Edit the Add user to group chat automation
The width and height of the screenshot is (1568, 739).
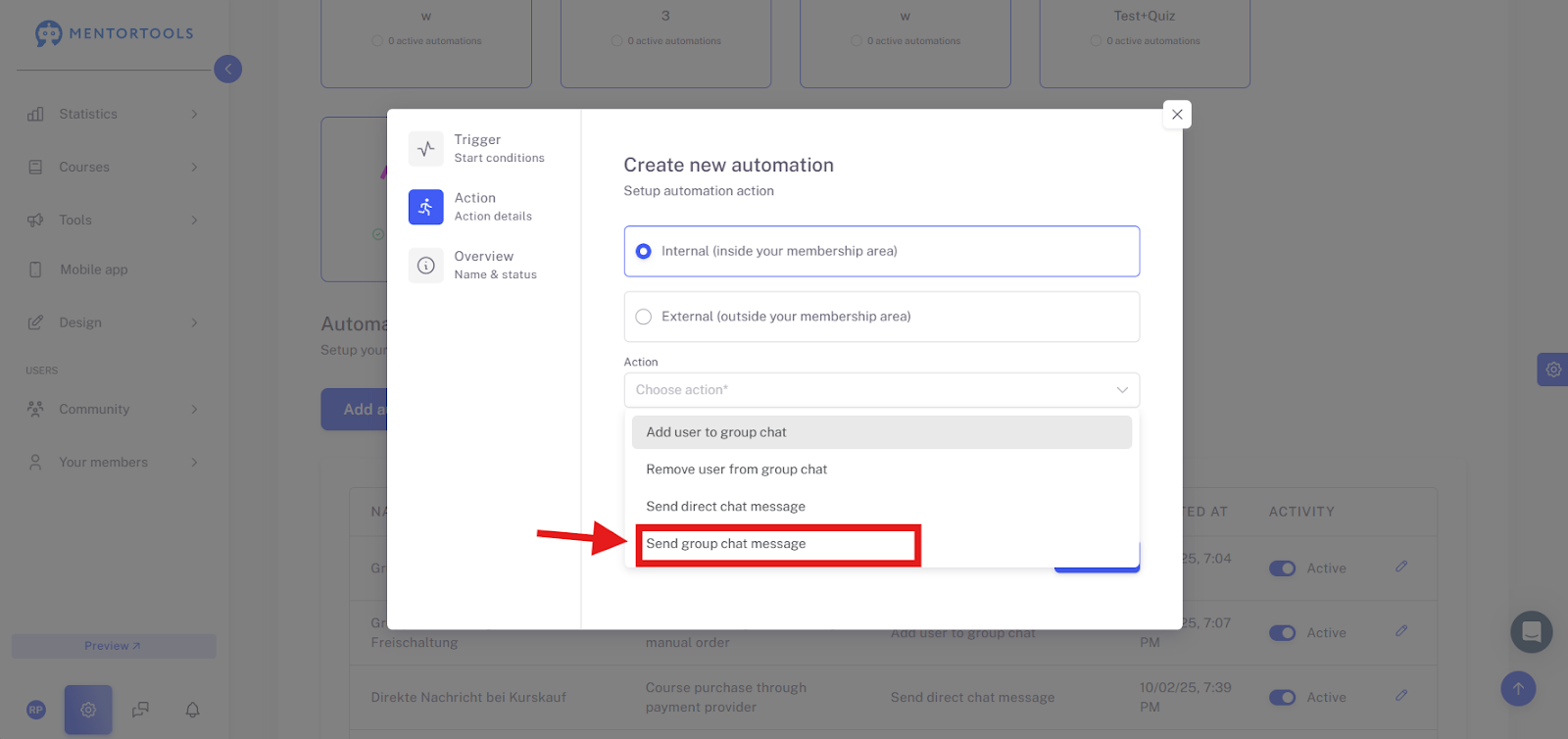1401,631
